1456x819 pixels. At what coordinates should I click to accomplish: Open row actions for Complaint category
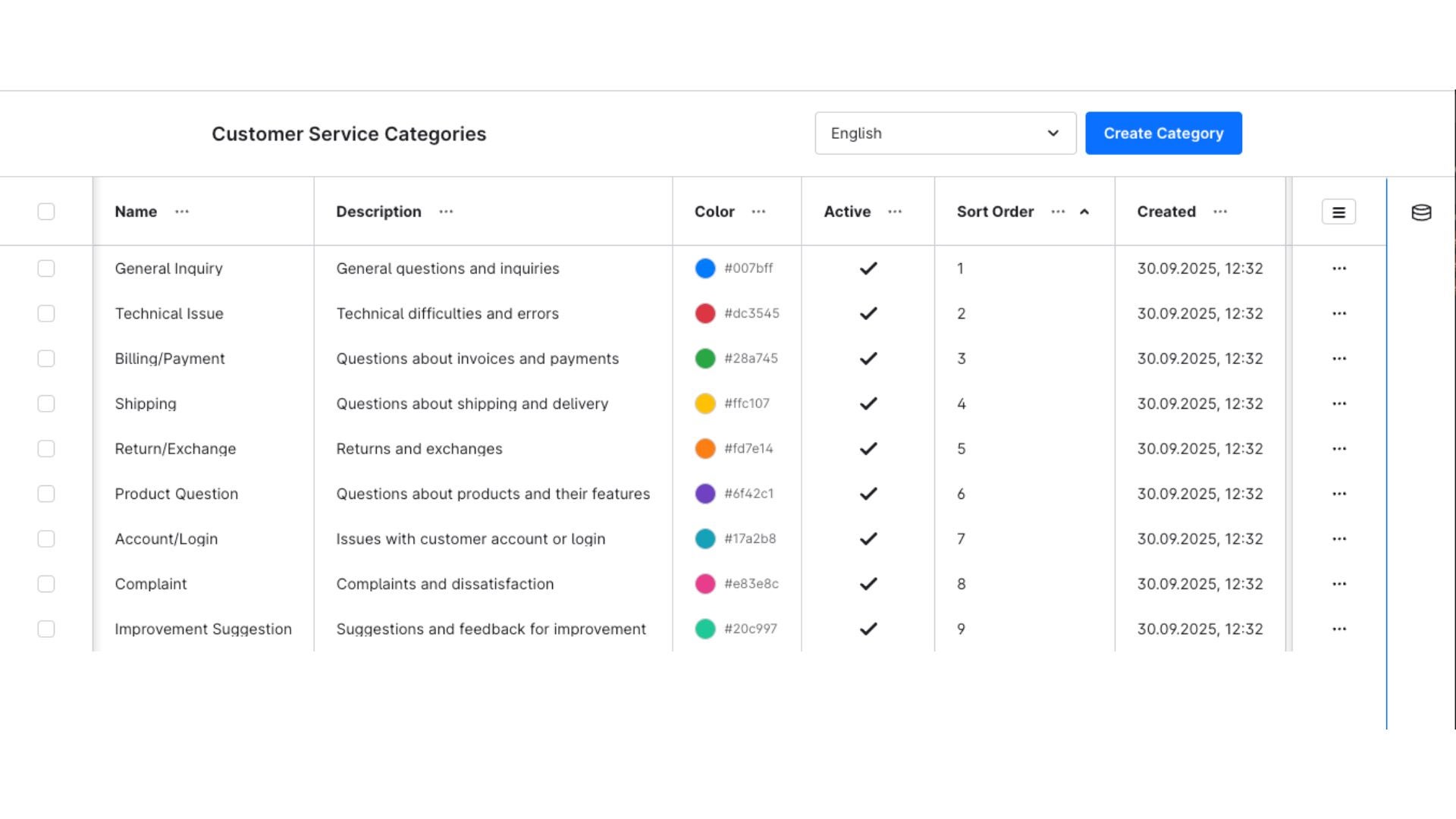point(1338,584)
